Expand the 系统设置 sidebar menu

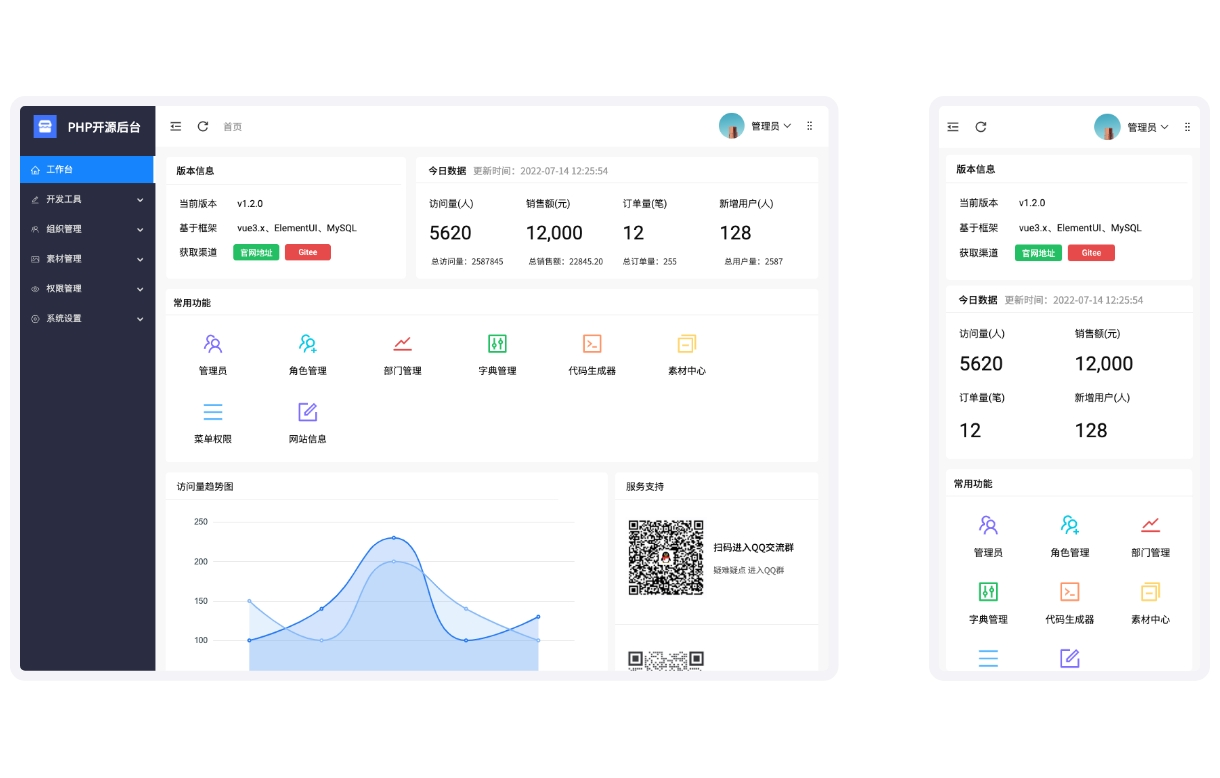[x=87, y=319]
